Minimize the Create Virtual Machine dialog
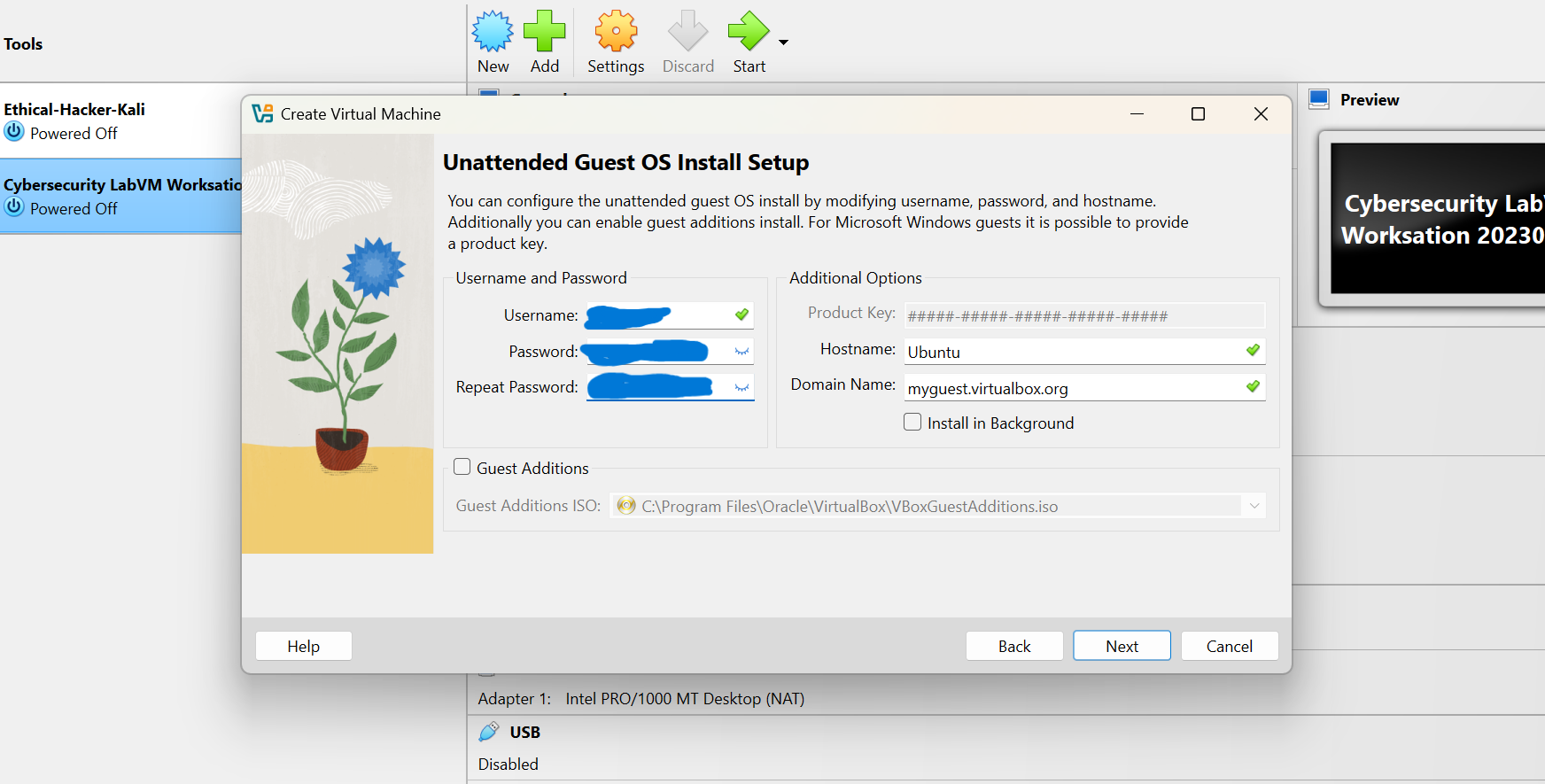1545x784 pixels. point(1137,113)
